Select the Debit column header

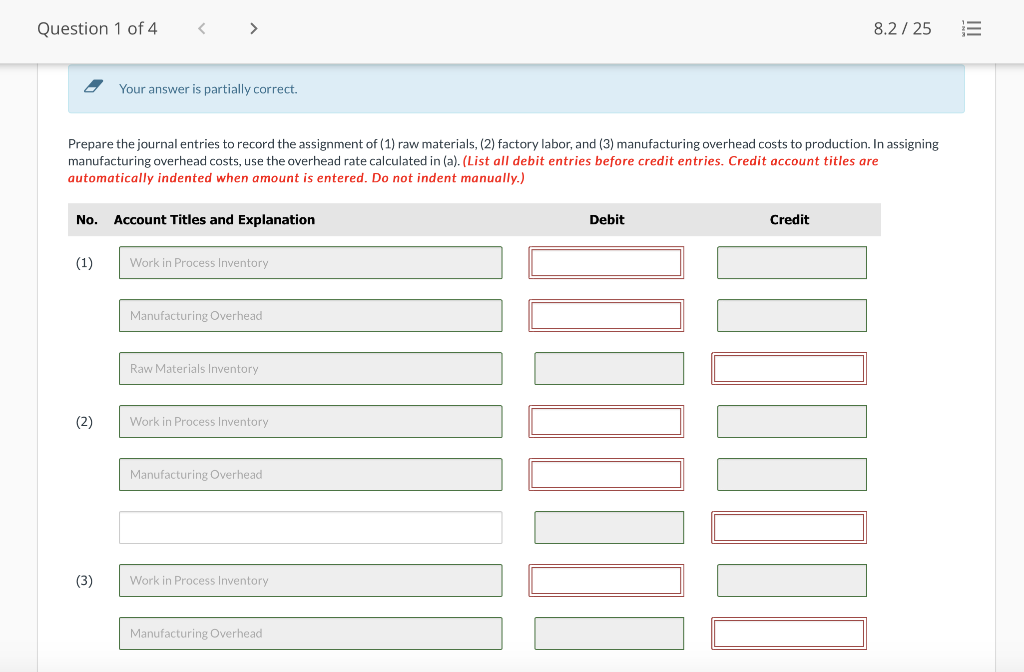coord(606,219)
